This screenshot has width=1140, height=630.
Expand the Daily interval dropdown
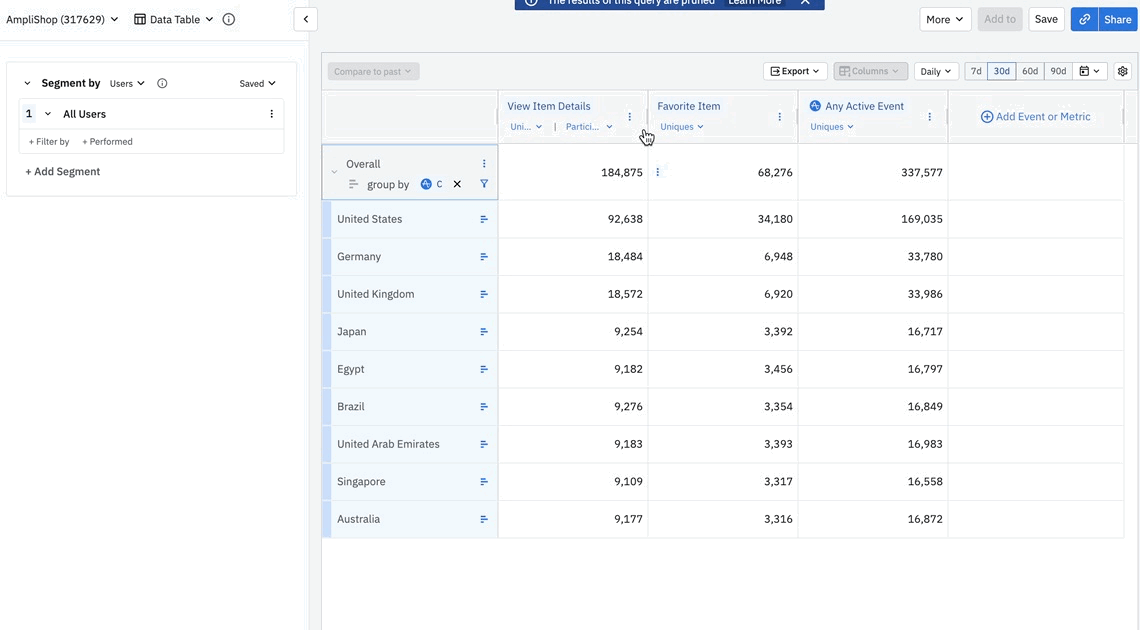(x=936, y=71)
